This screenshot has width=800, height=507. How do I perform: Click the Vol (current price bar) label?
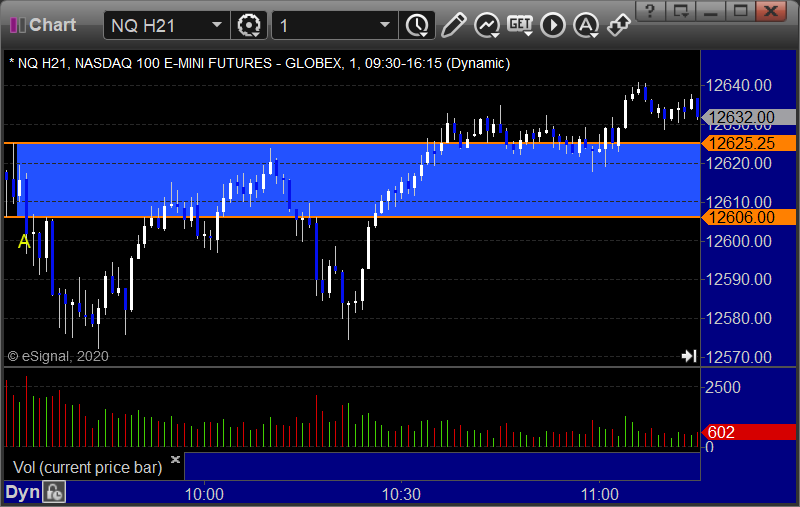coord(87,467)
